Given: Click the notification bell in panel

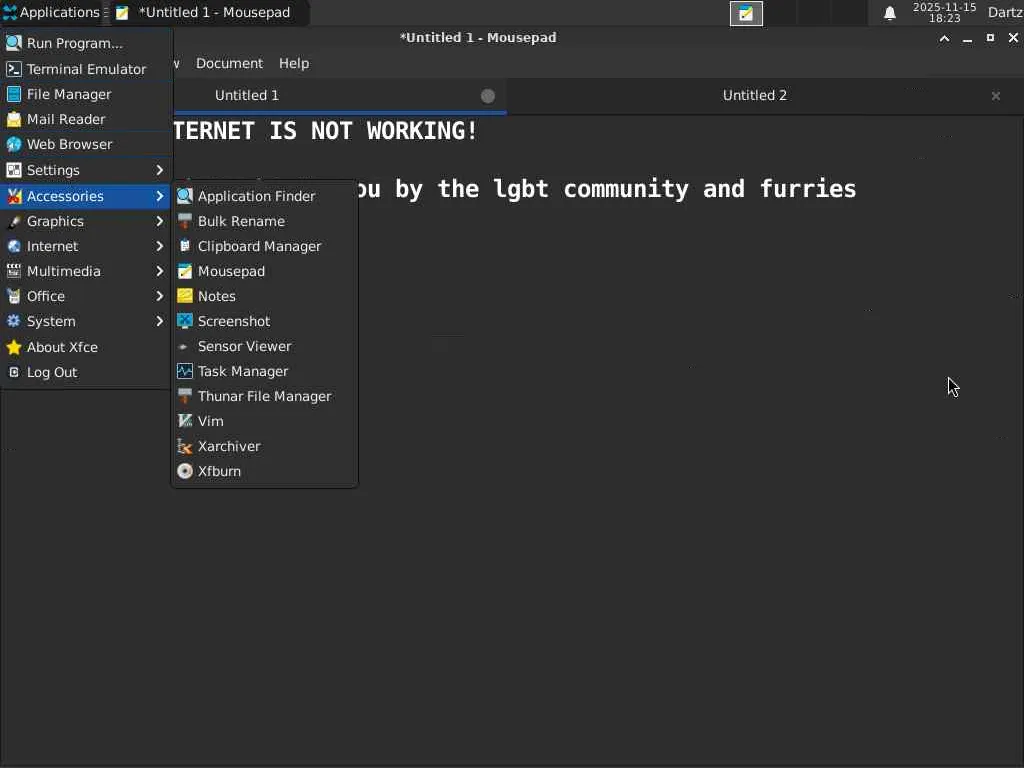Looking at the screenshot, I should point(889,13).
